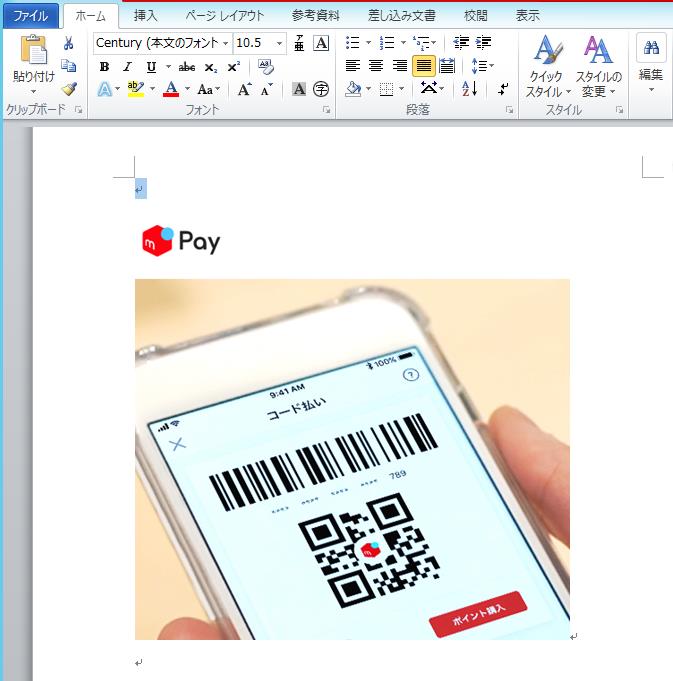Activate the Format Painter brush
The height and width of the screenshot is (681, 673).
[69, 89]
